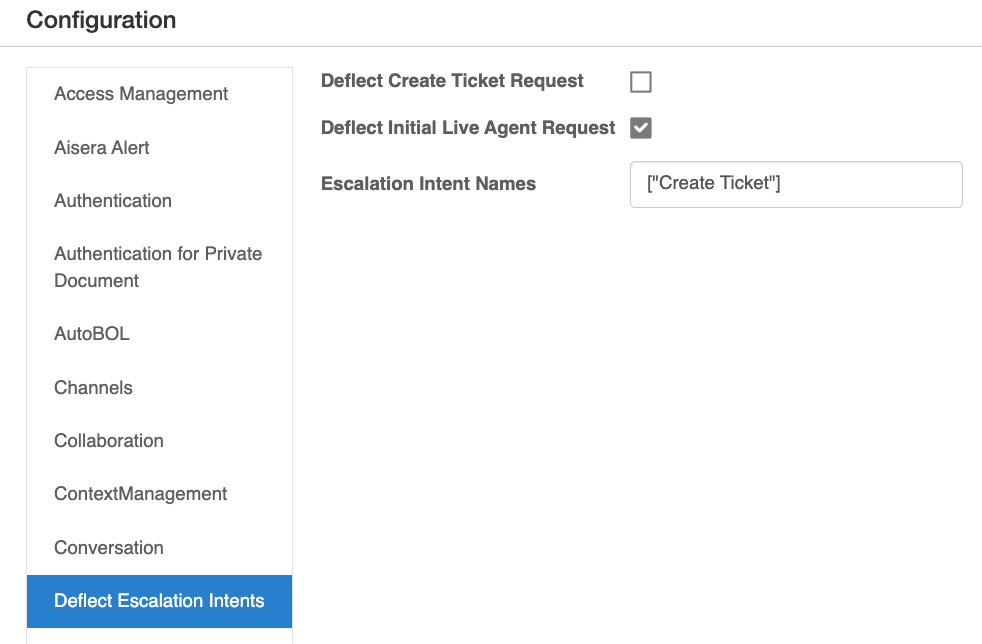Click the highlighted Deflect Escalation Intents item
Image resolution: width=982 pixels, height=644 pixels.
point(159,601)
